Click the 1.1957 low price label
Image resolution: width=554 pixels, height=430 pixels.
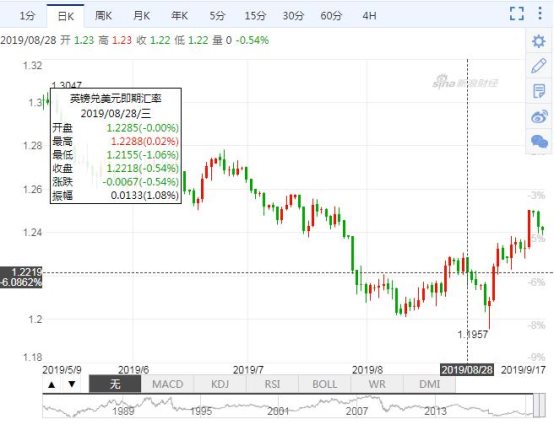pos(472,335)
